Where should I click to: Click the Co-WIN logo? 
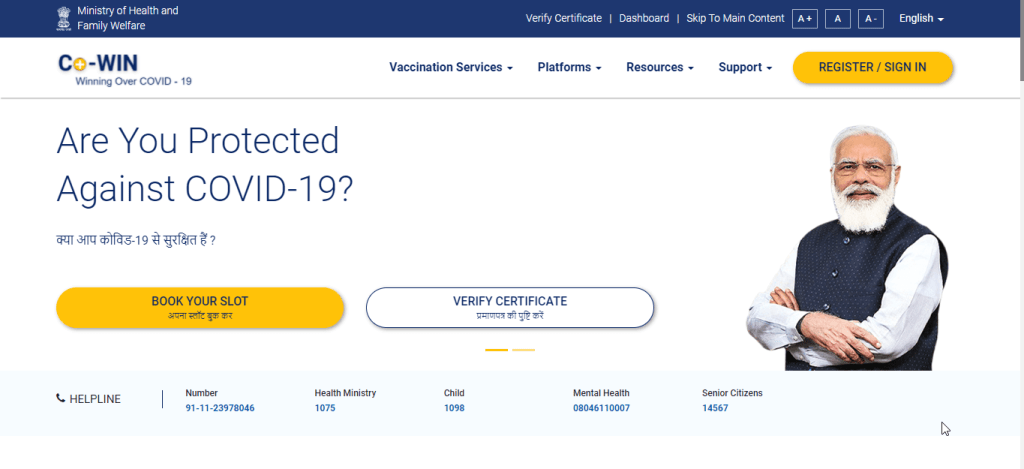(x=98, y=63)
